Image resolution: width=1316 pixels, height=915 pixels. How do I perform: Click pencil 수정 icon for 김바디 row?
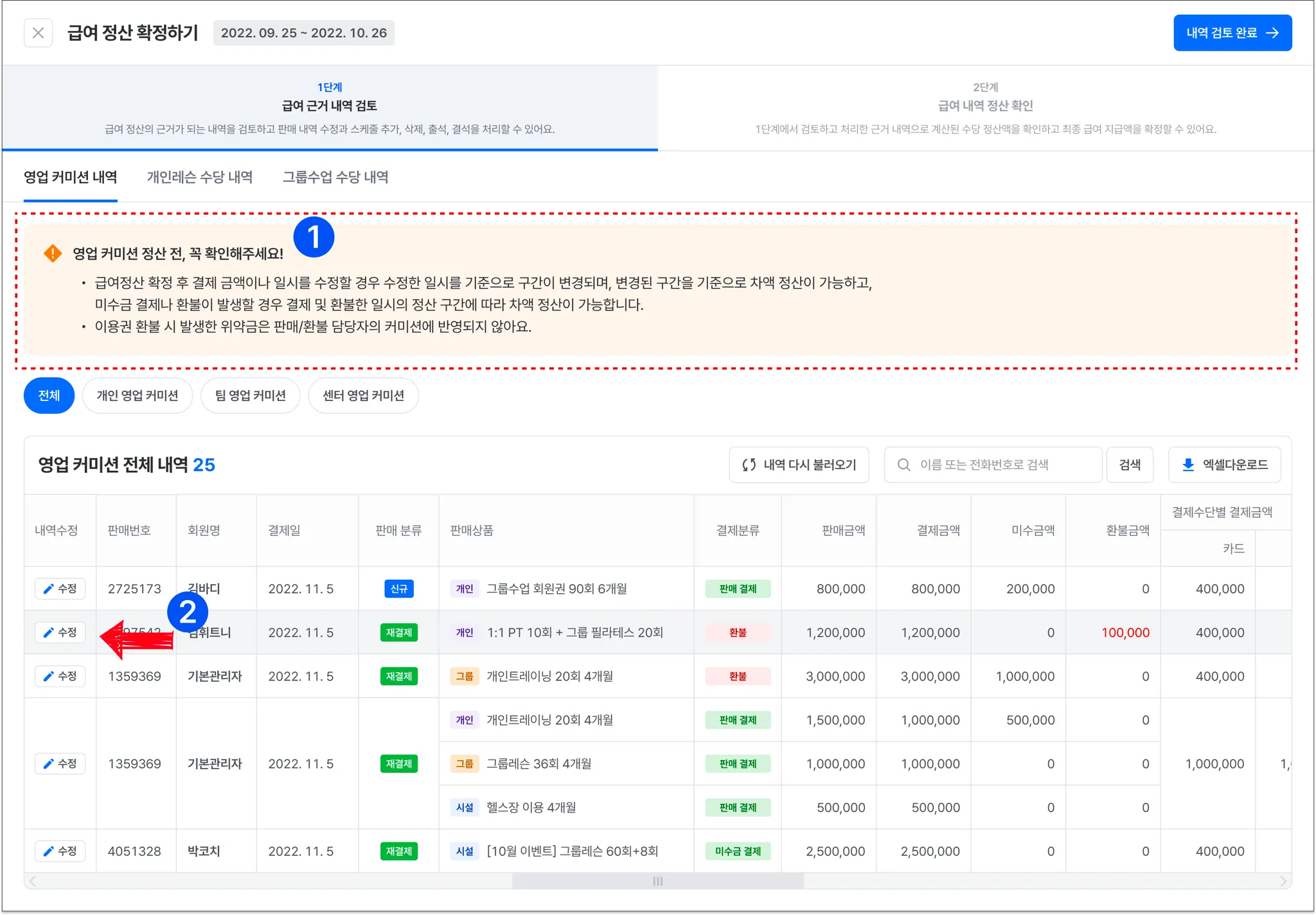[x=49, y=589]
